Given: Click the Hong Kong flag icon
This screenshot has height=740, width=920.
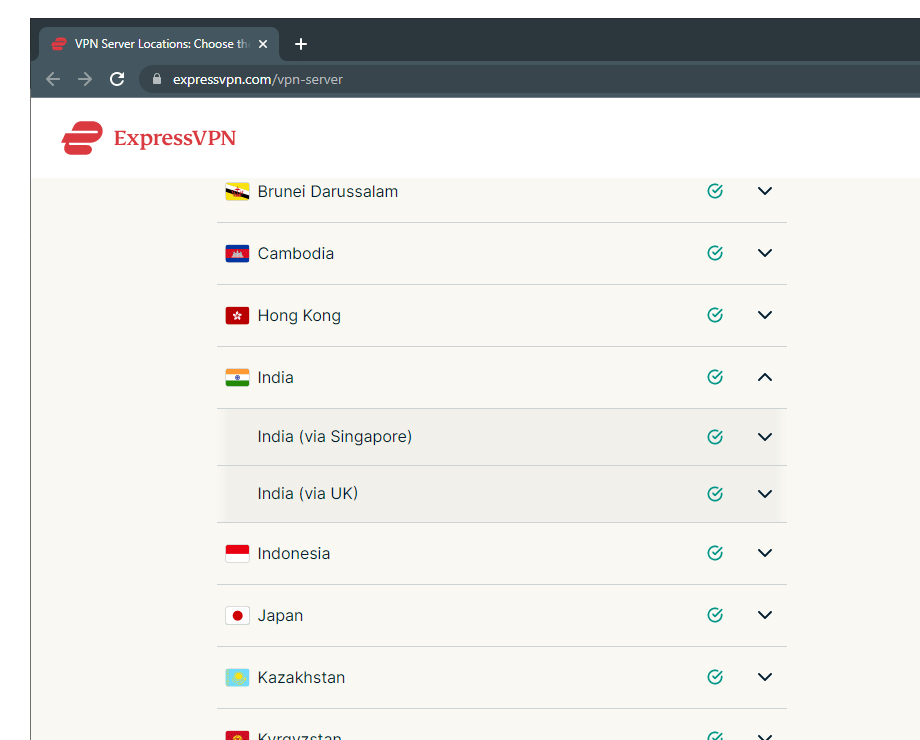Looking at the screenshot, I should 237,316.
